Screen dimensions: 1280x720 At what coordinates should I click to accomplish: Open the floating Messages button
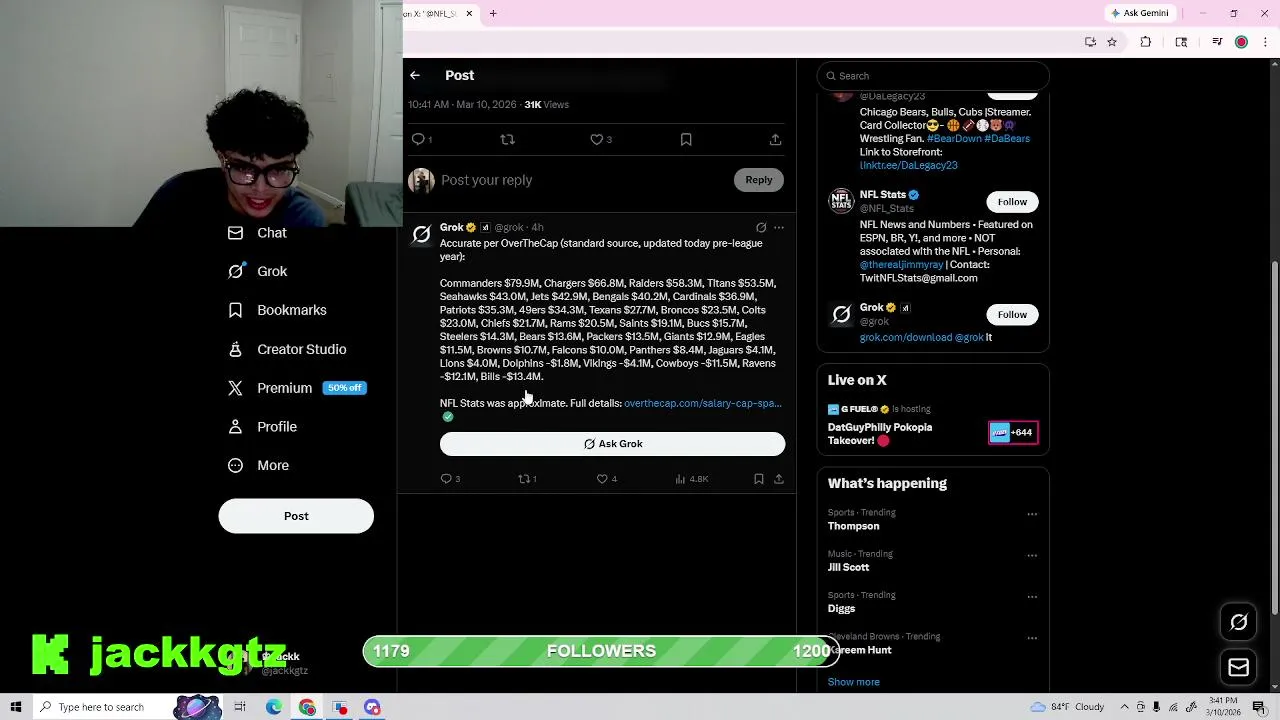pos(1238,667)
